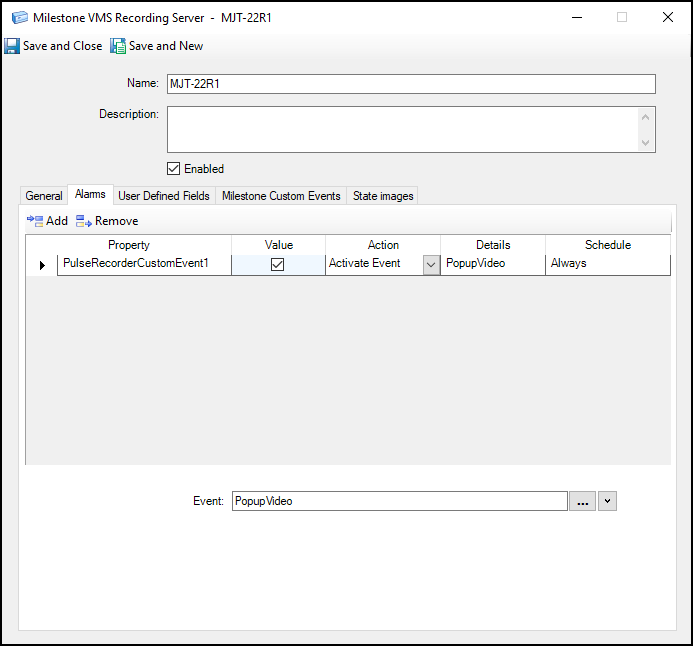Click the Save and New document icon
Viewport: 693px width, 646px height.
coord(118,46)
